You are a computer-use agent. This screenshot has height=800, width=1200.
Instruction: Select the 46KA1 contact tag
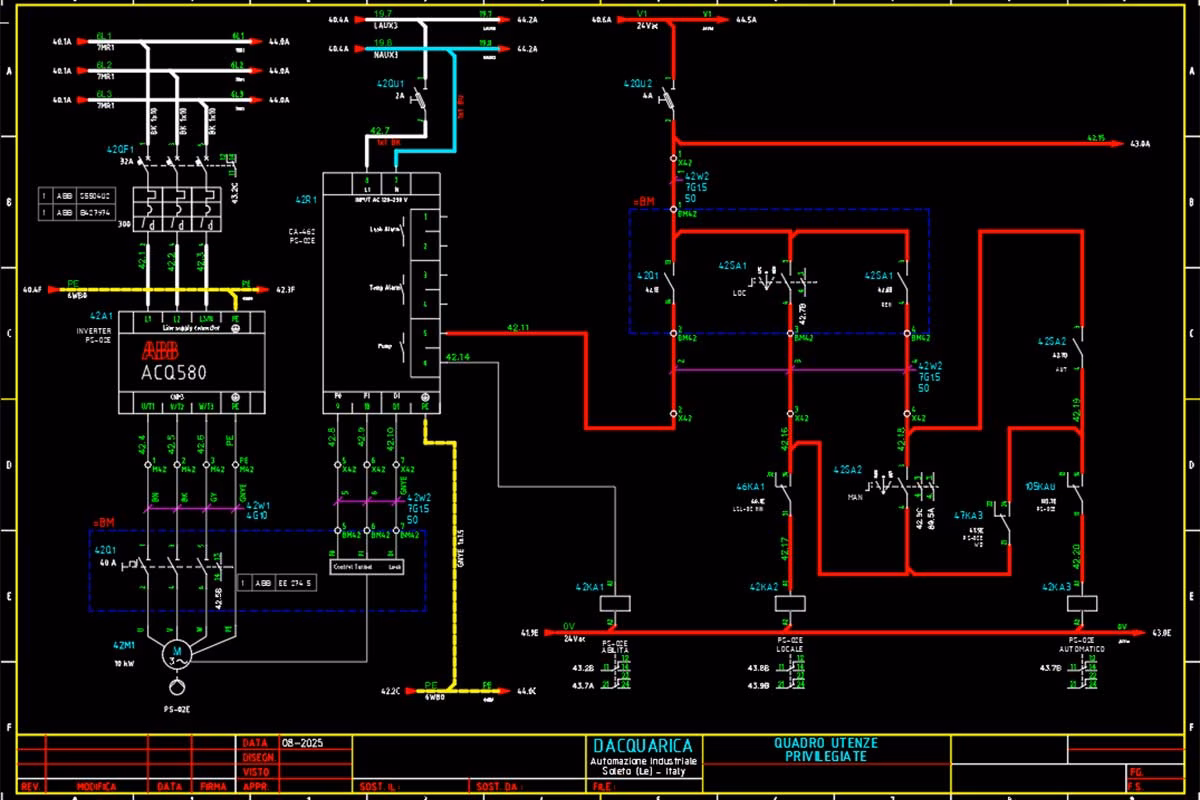coord(750,487)
